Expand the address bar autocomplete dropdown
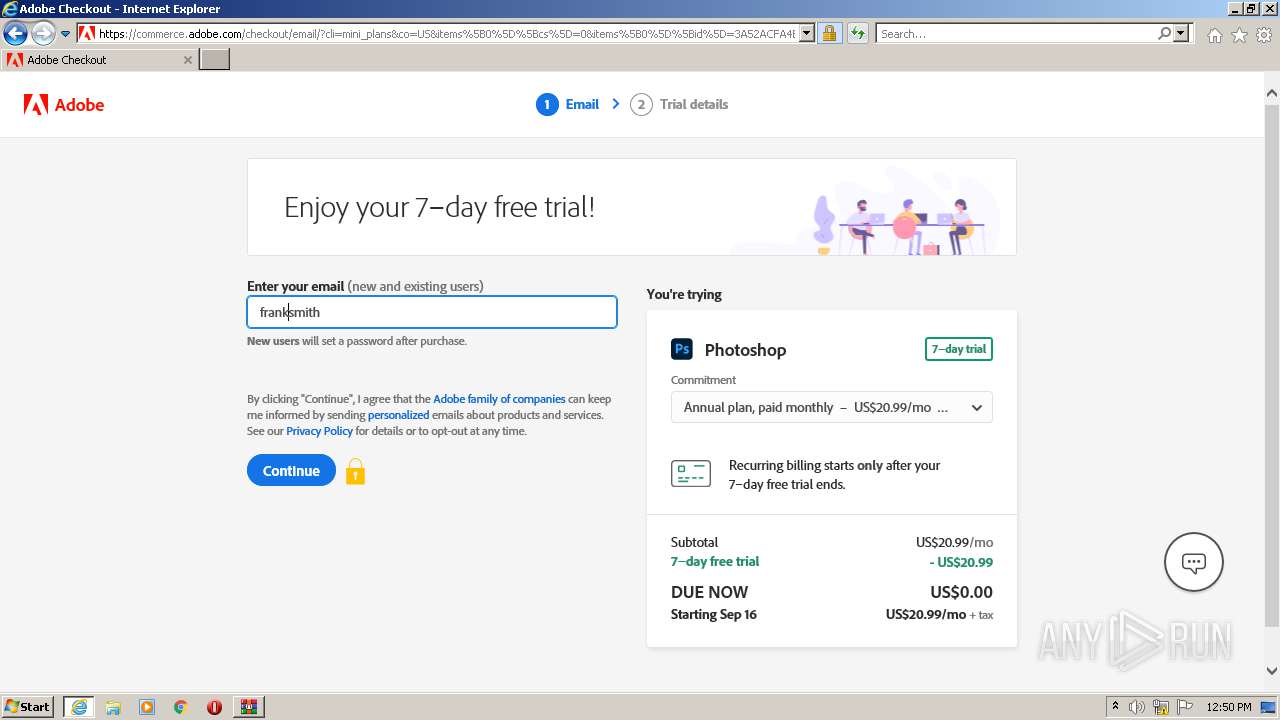Viewport: 1280px width, 720px height. tap(807, 33)
